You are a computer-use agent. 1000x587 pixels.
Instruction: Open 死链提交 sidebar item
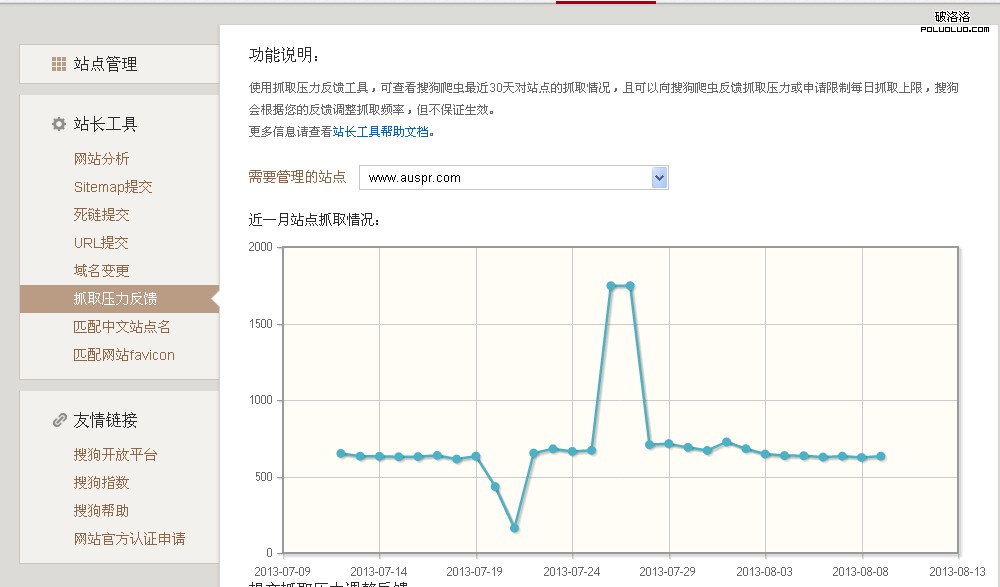[x=101, y=215]
